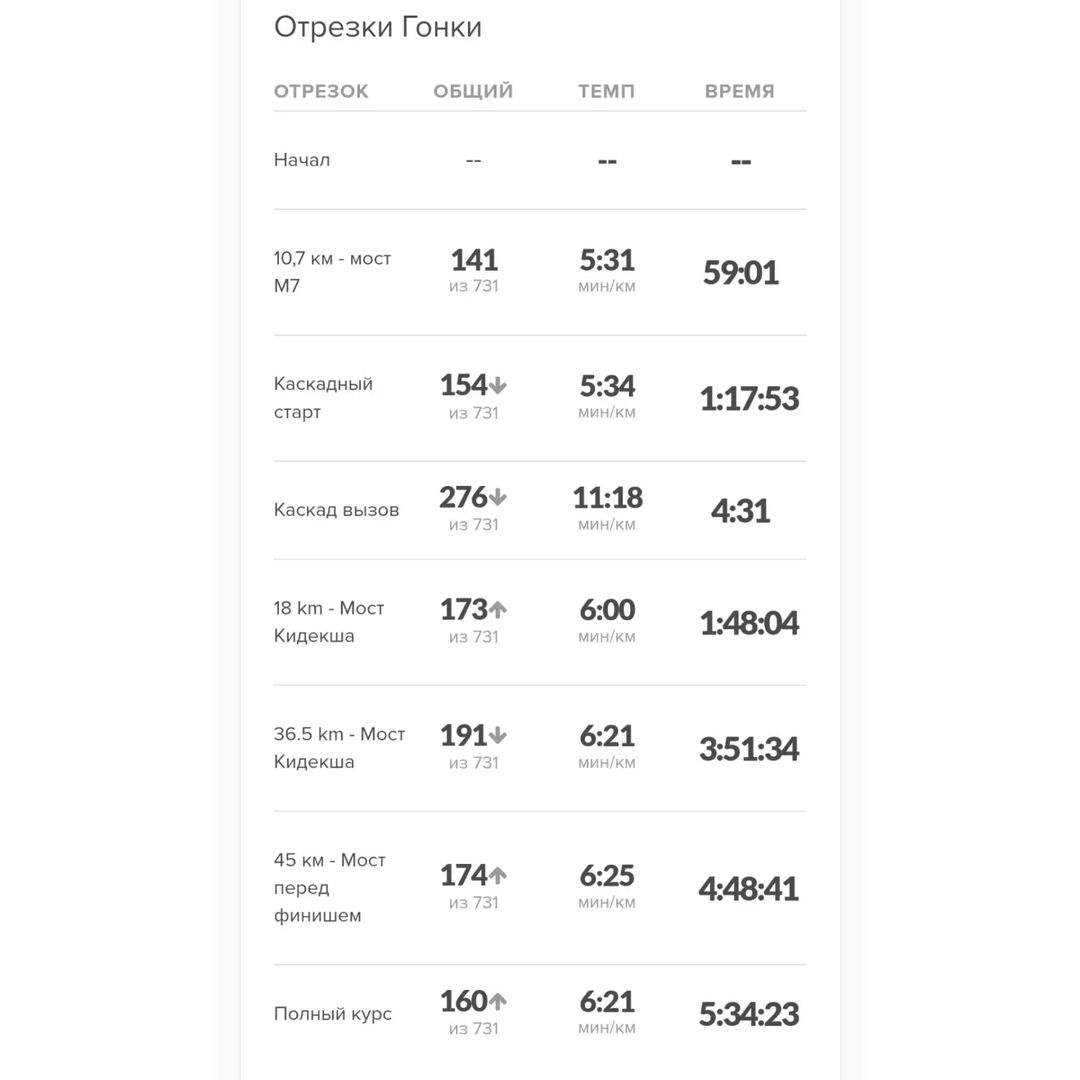Click the down arrow beside rank 276
This screenshot has width=1080, height=1080.
pos(498,497)
